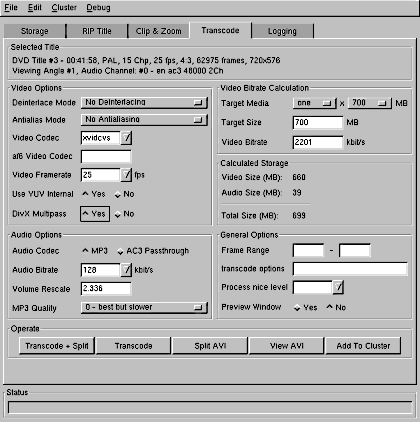Screen dimensions: 420x422
Task: Open the MP3 Quality option menu
Action: click(144, 307)
